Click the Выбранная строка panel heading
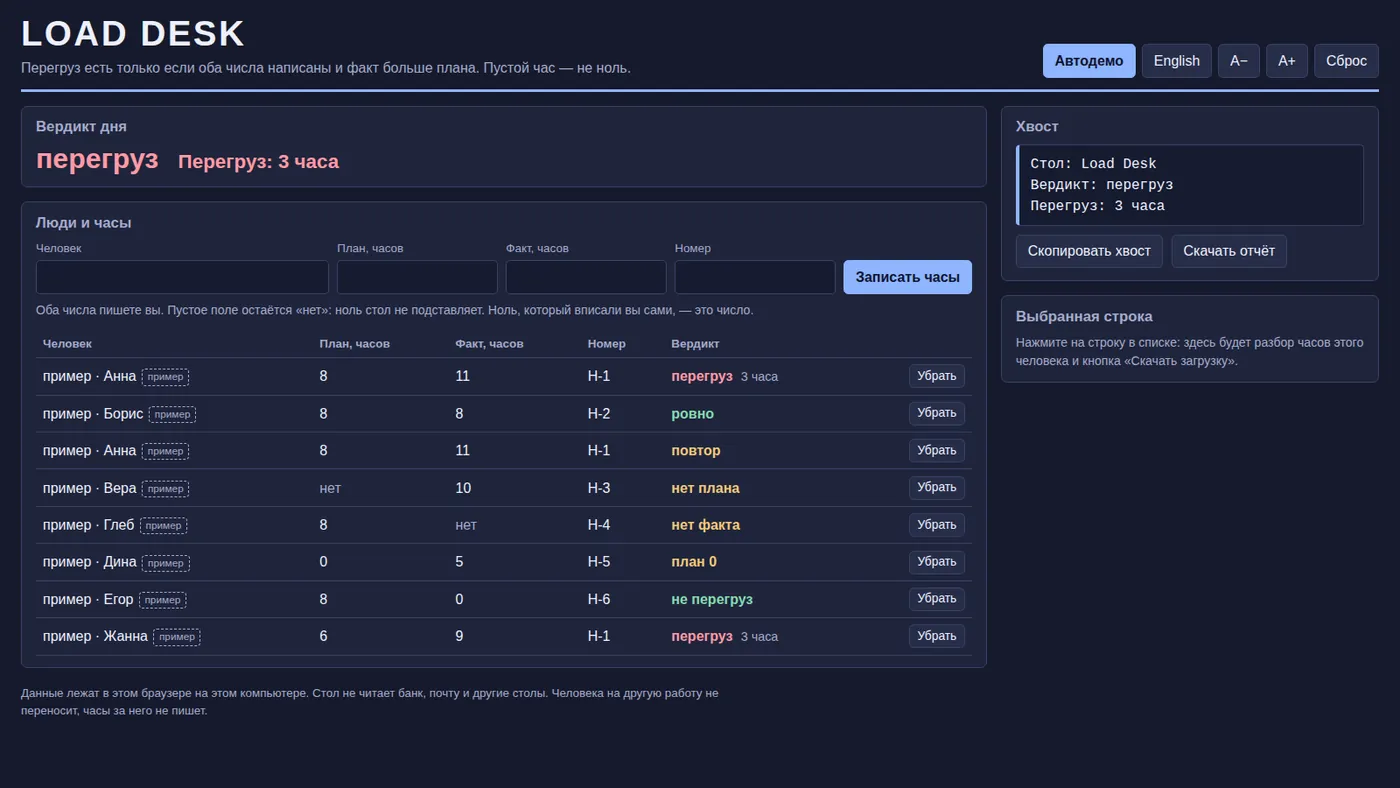 pos(1084,316)
